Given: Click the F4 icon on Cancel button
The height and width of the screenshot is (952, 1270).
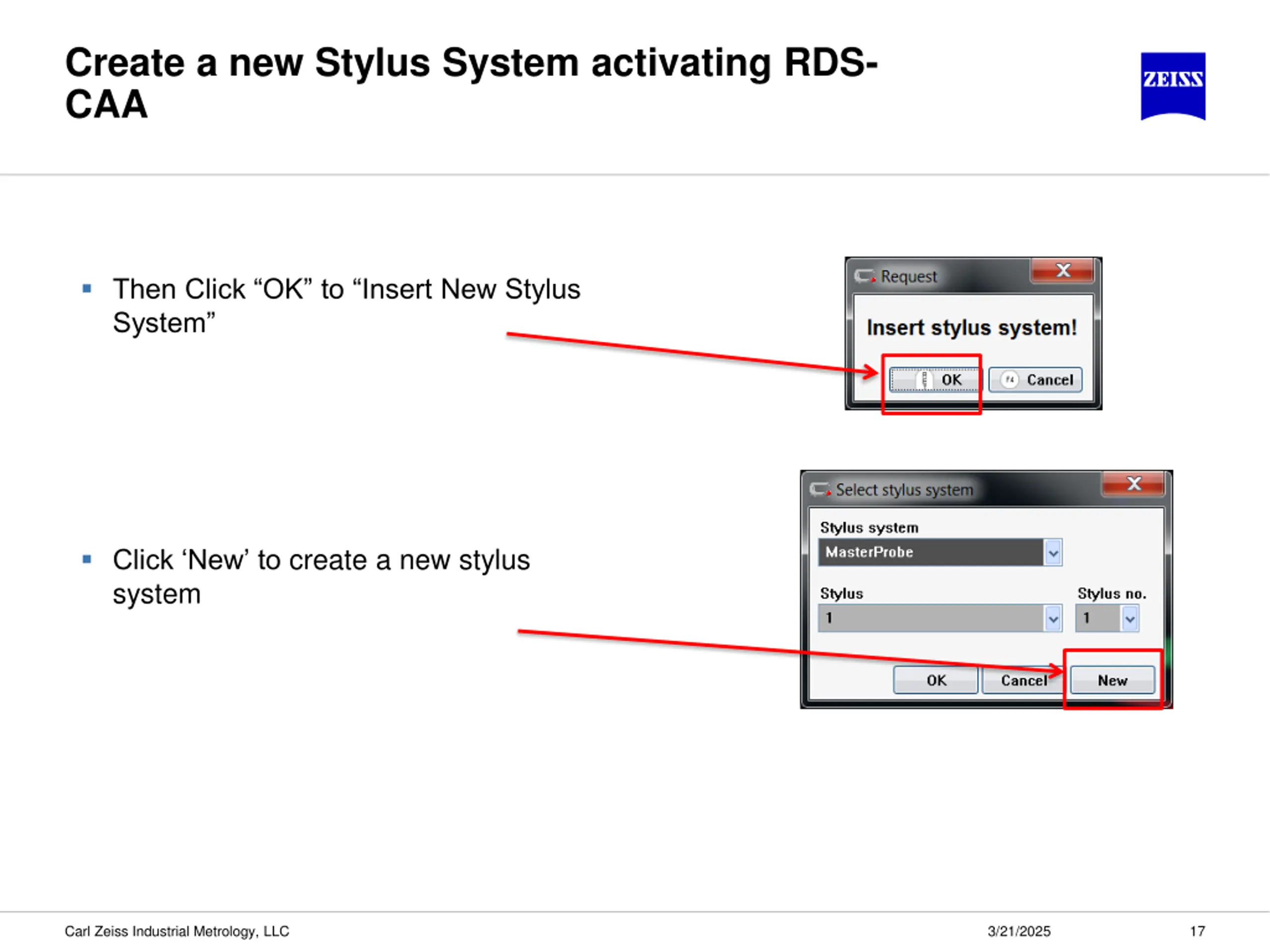Looking at the screenshot, I should point(1010,379).
